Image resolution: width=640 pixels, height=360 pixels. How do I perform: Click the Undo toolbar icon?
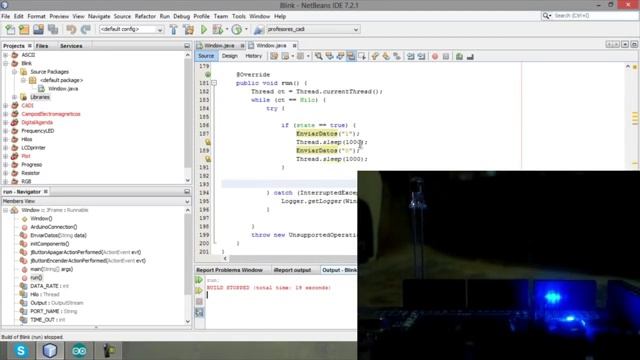coord(71,29)
